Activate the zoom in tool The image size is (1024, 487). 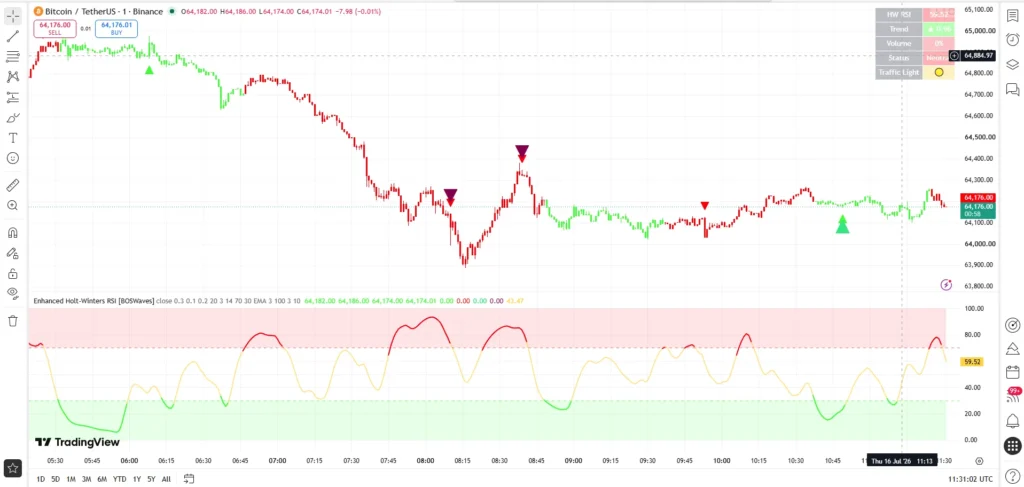click(12, 206)
